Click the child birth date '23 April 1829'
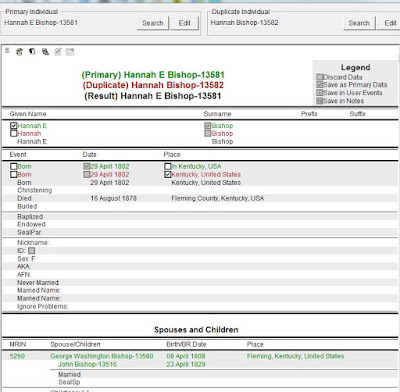 (186, 364)
